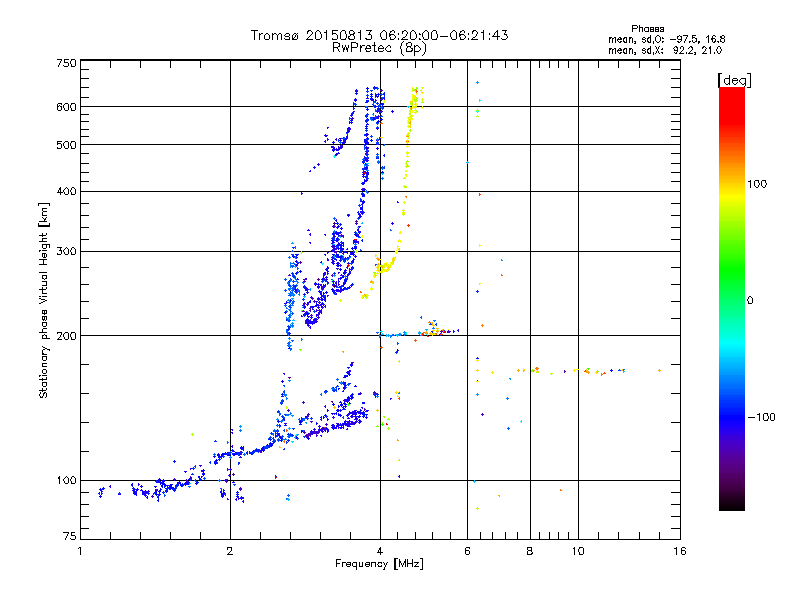This screenshot has height=600, width=800.
Task: Click the '0' color bar tick label
Action: coord(749,301)
